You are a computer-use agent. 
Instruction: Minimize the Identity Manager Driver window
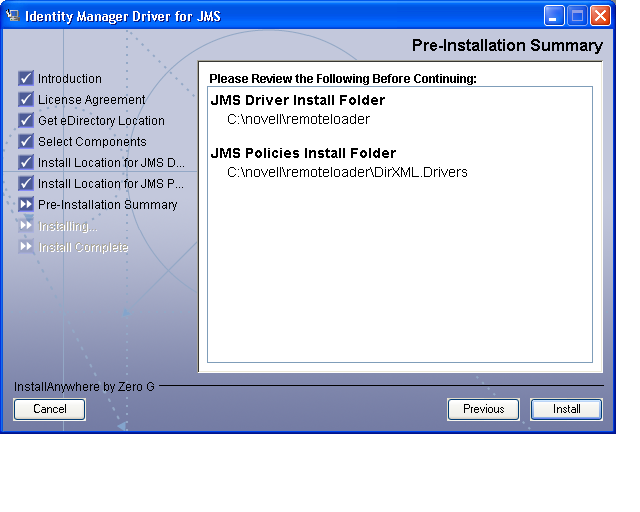pyautogui.click(x=556, y=16)
